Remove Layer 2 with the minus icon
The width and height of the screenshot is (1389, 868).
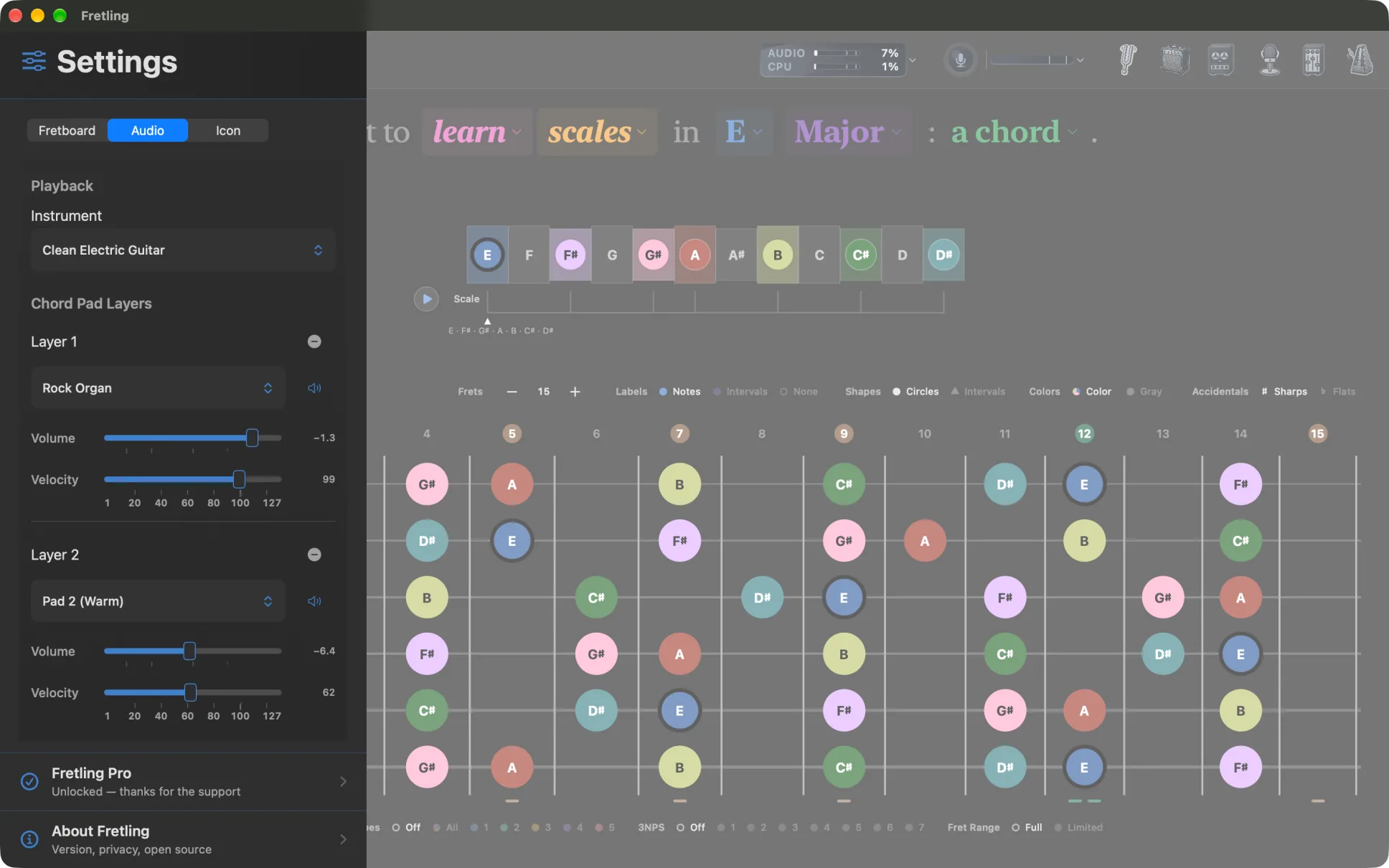(x=314, y=555)
